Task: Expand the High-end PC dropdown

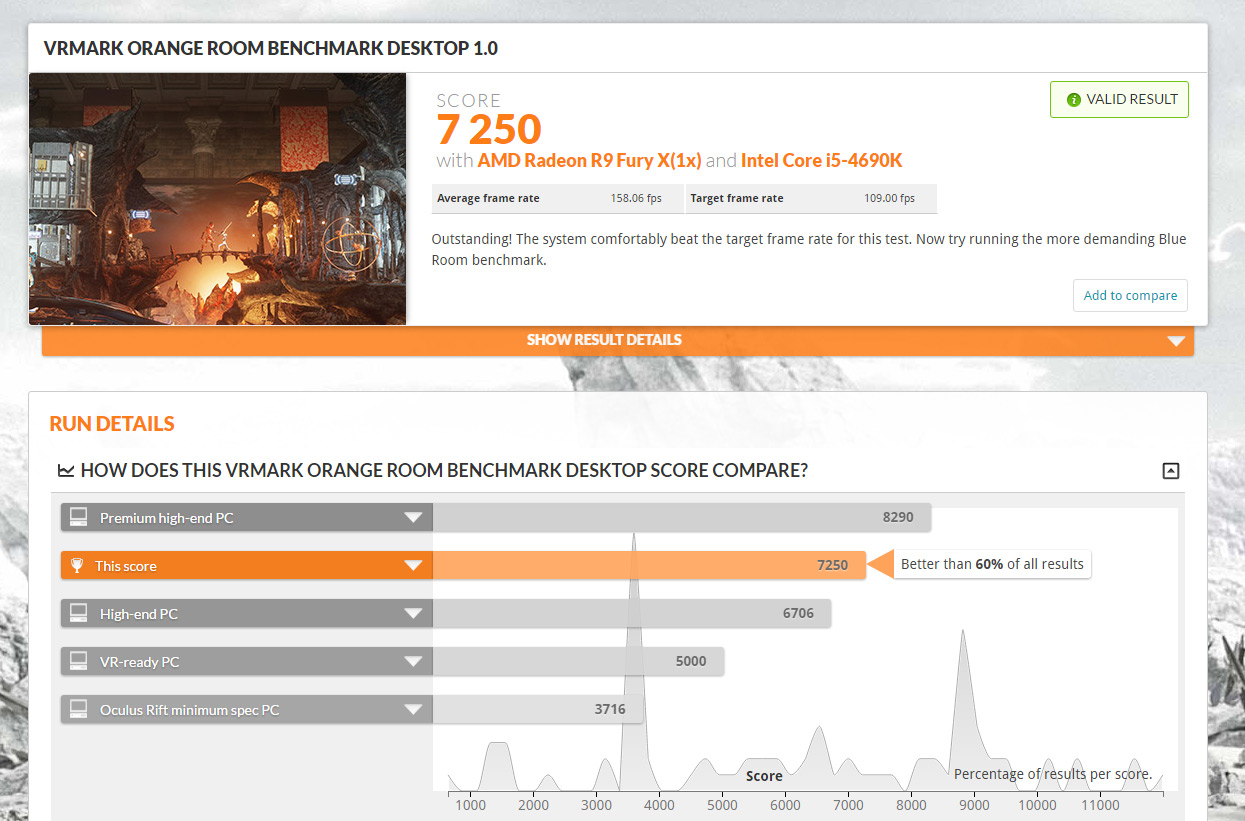Action: tap(413, 613)
